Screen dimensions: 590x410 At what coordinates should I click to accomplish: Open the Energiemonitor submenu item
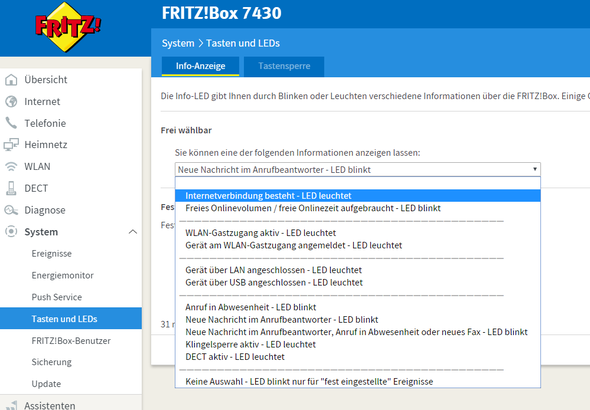pyautogui.click(x=62, y=275)
